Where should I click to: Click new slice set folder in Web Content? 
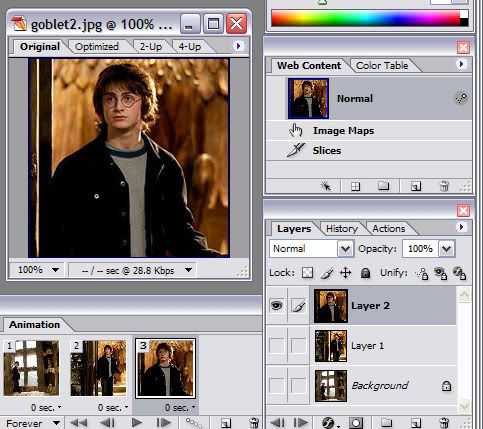click(384, 185)
